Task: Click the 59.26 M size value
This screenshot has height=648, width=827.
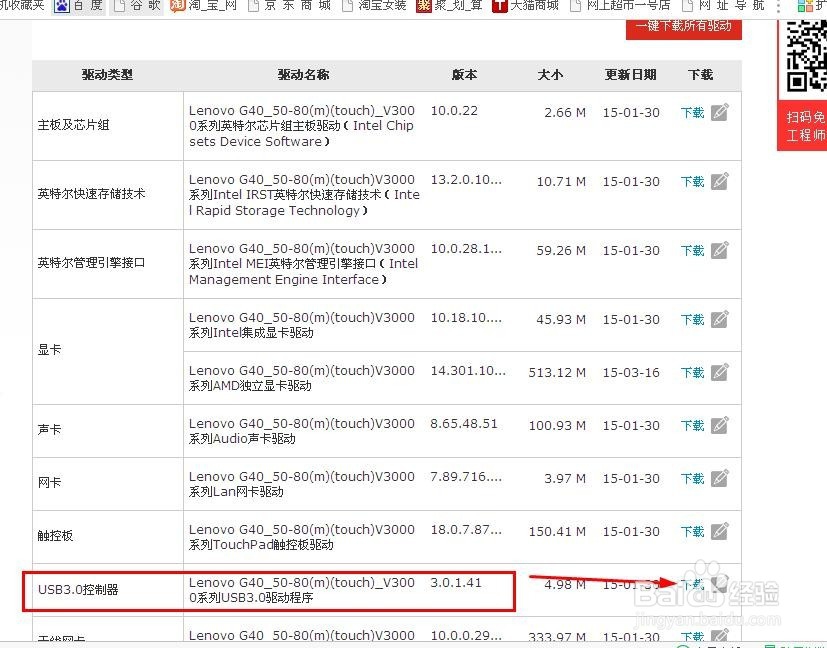Action: (x=561, y=251)
